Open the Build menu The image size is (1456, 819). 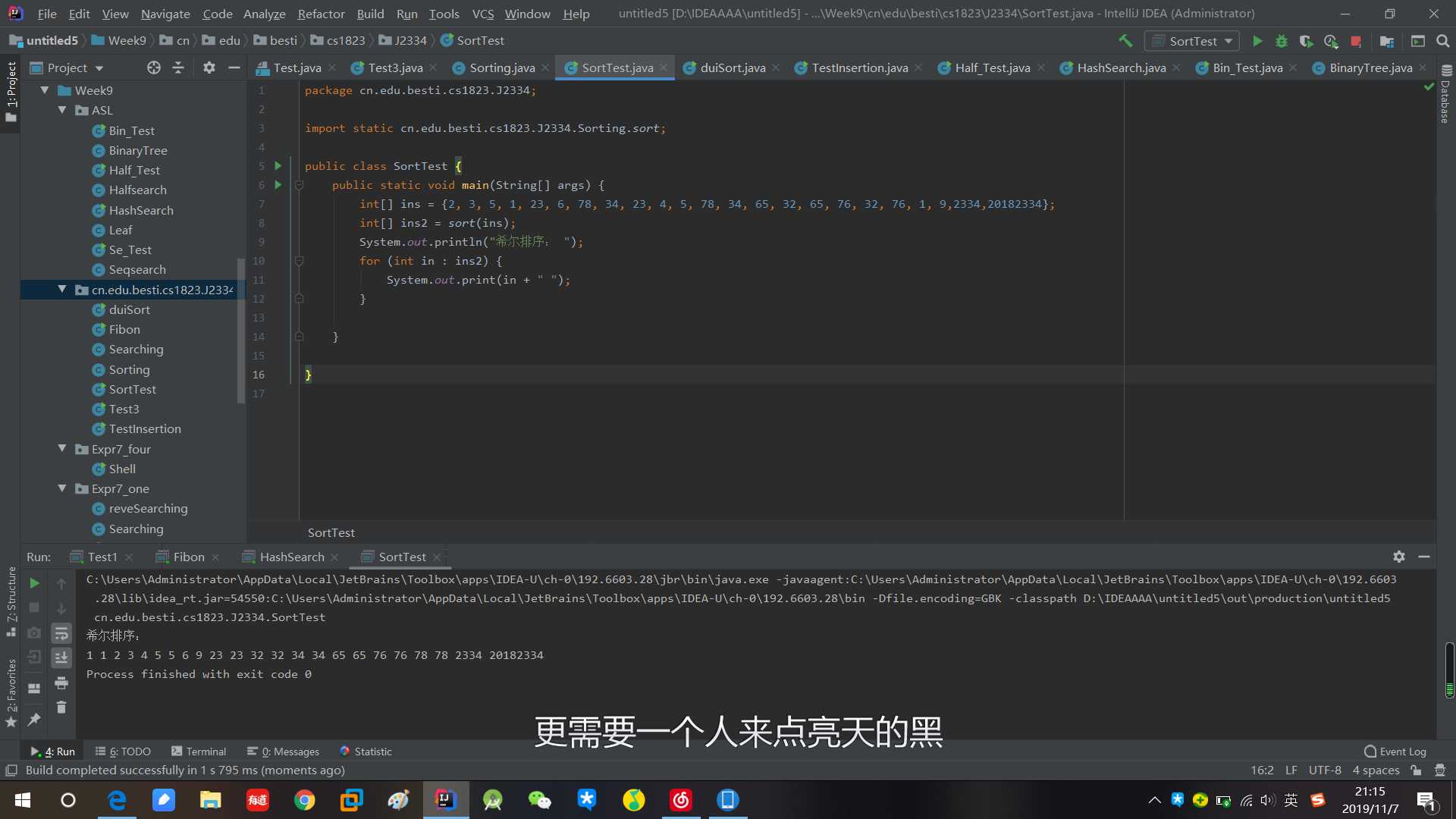(369, 13)
